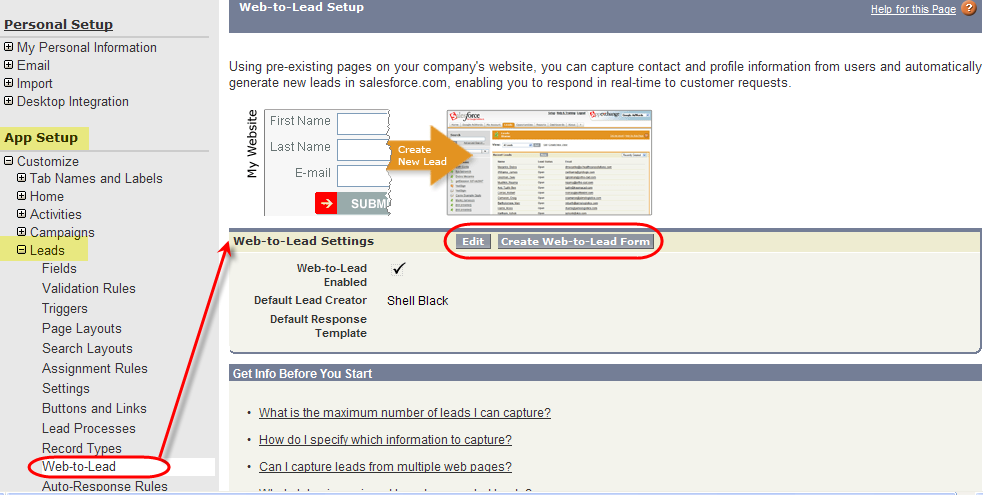Open how to specify information question
Screen dimensions: 983x495
pyautogui.click(x=386, y=440)
